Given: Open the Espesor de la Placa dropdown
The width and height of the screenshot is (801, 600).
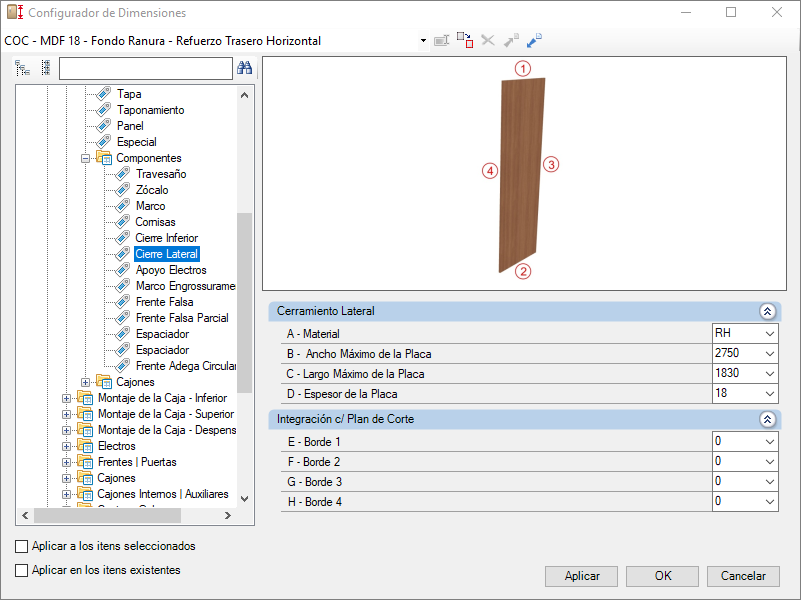Looking at the screenshot, I should tap(770, 394).
